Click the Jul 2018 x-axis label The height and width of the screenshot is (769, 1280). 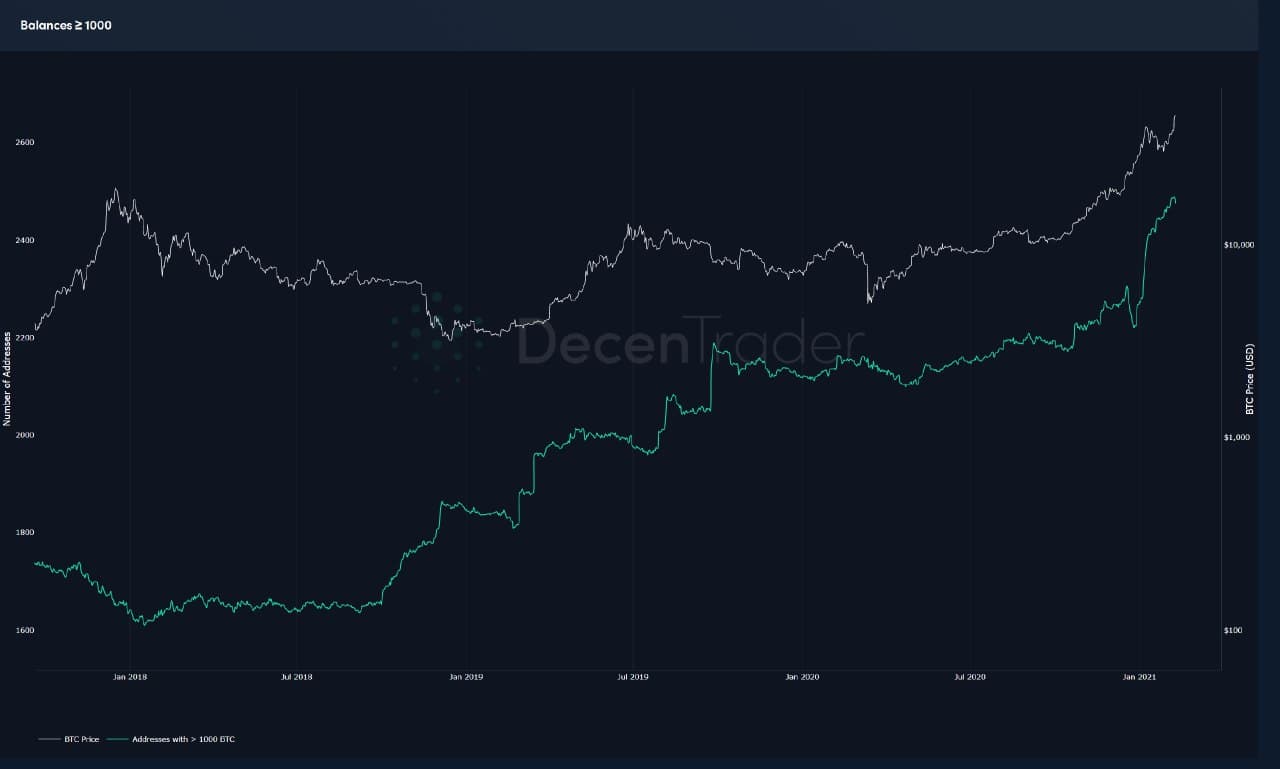coord(297,678)
